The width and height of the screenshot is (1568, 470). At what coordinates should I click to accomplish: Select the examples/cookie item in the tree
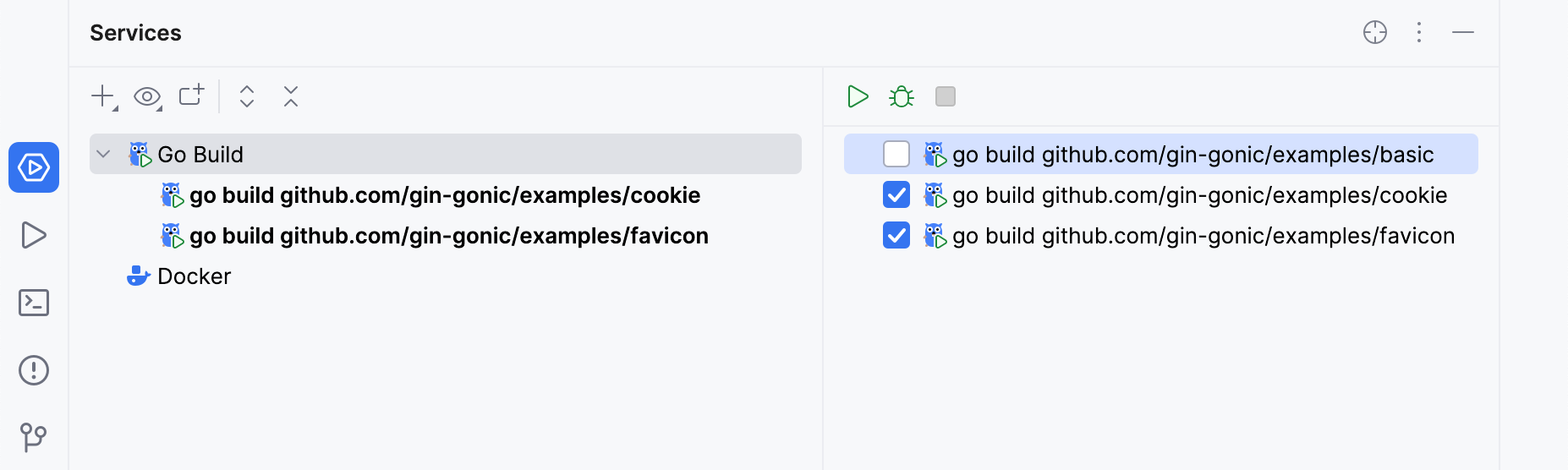pos(445,195)
